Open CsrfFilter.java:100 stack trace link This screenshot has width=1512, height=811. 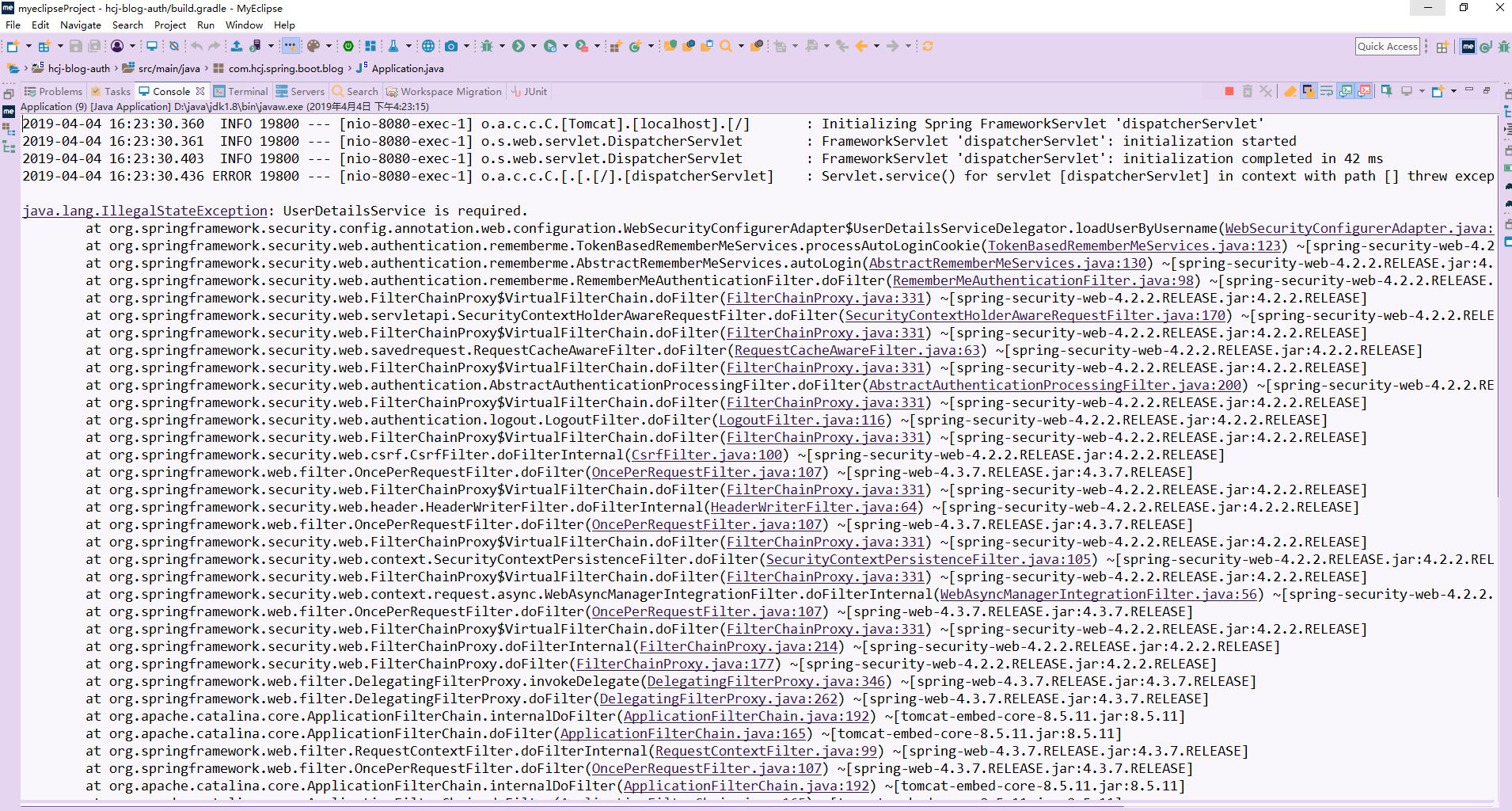pos(706,455)
